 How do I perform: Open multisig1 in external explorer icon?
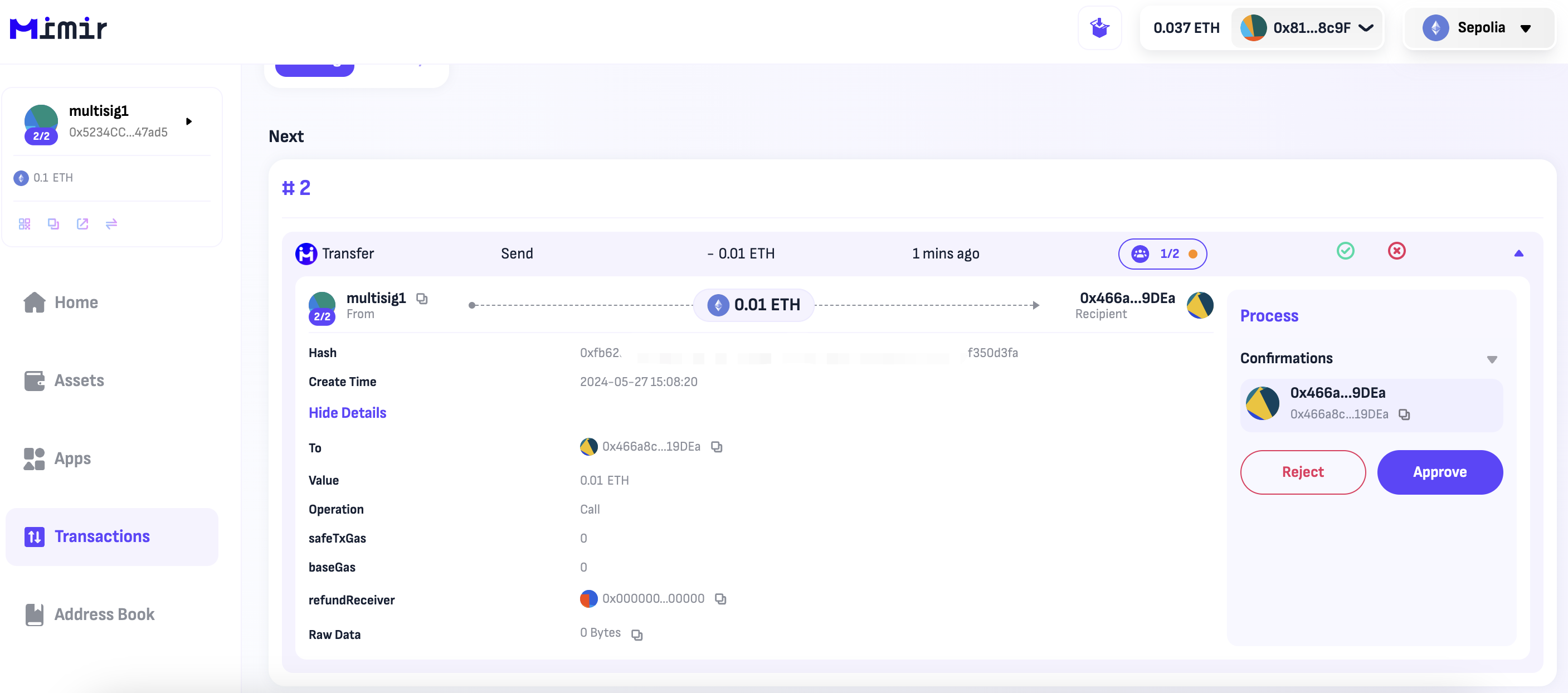(x=82, y=224)
